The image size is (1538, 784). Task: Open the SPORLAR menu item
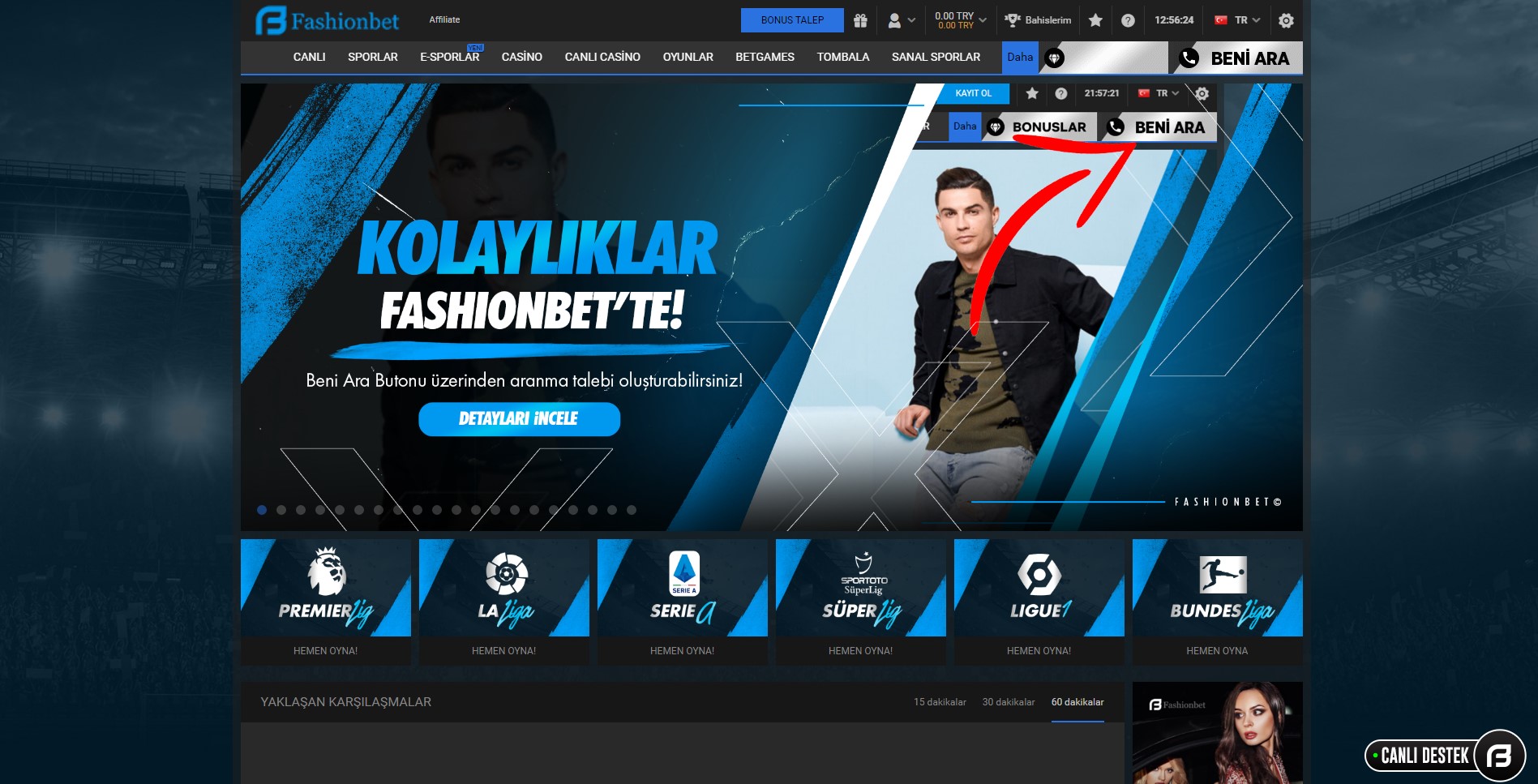coord(373,57)
